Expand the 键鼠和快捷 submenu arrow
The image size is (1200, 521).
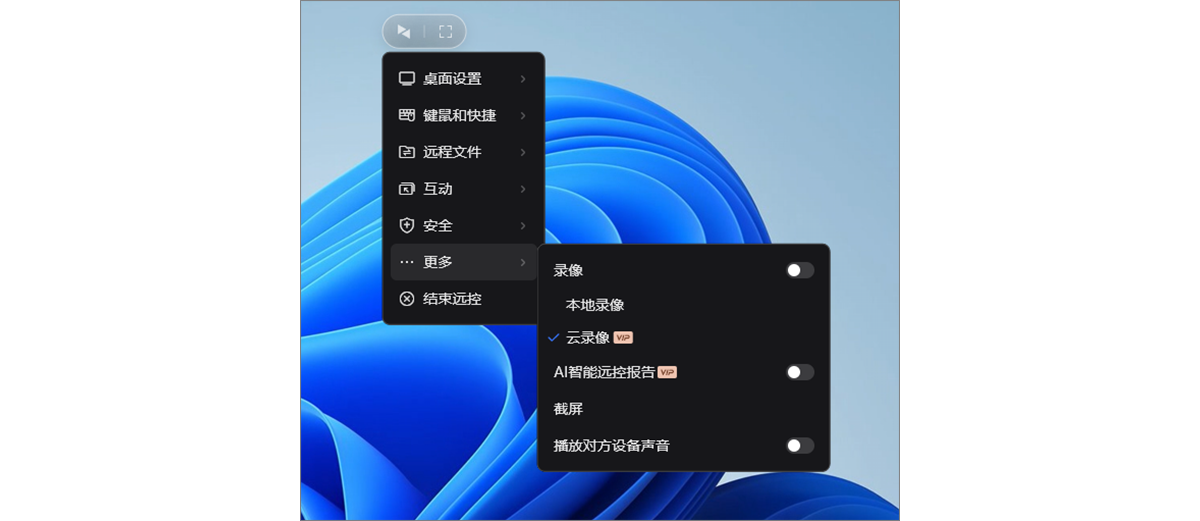tap(523, 115)
